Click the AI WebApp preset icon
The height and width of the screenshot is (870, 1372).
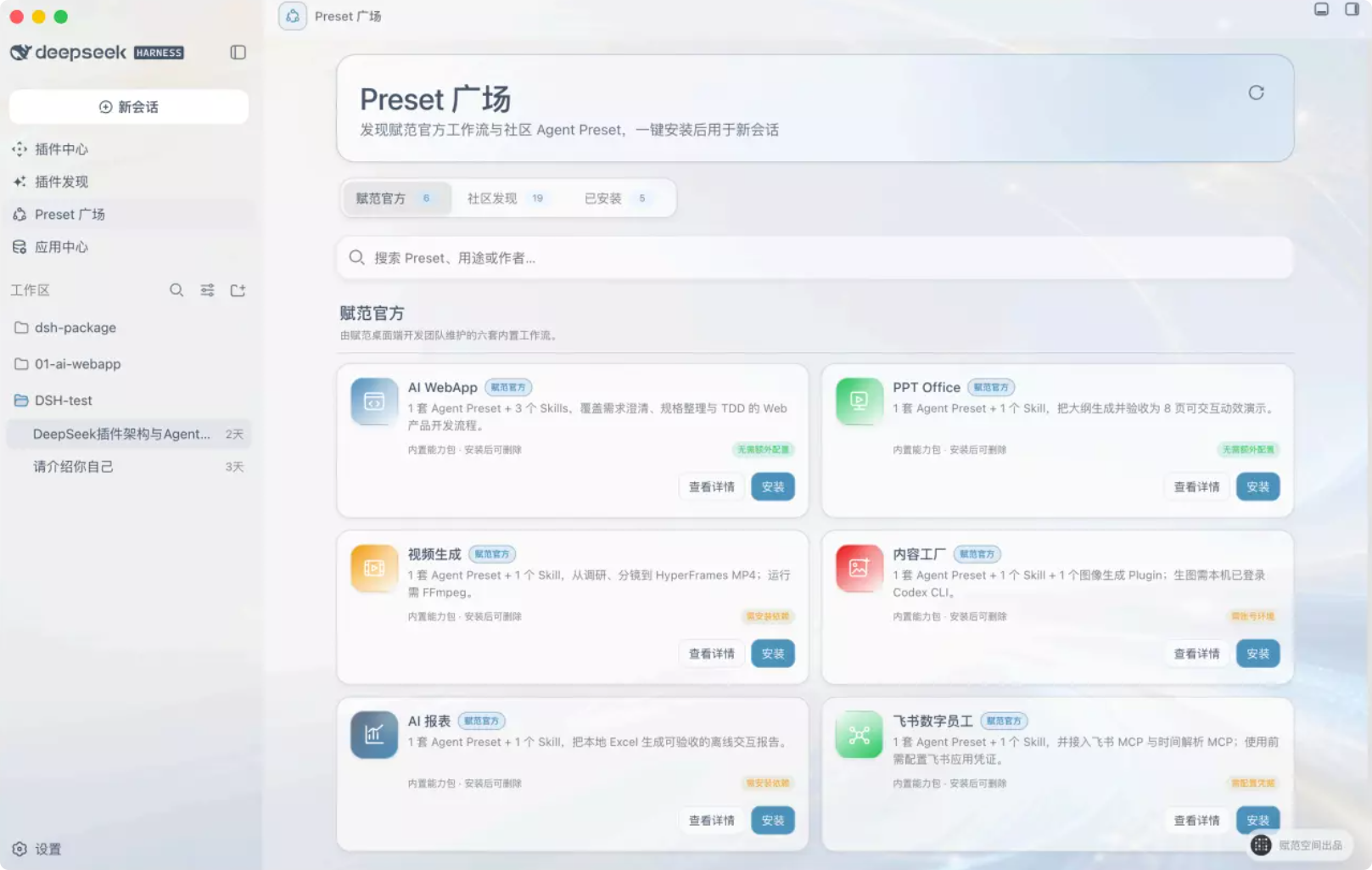374,401
